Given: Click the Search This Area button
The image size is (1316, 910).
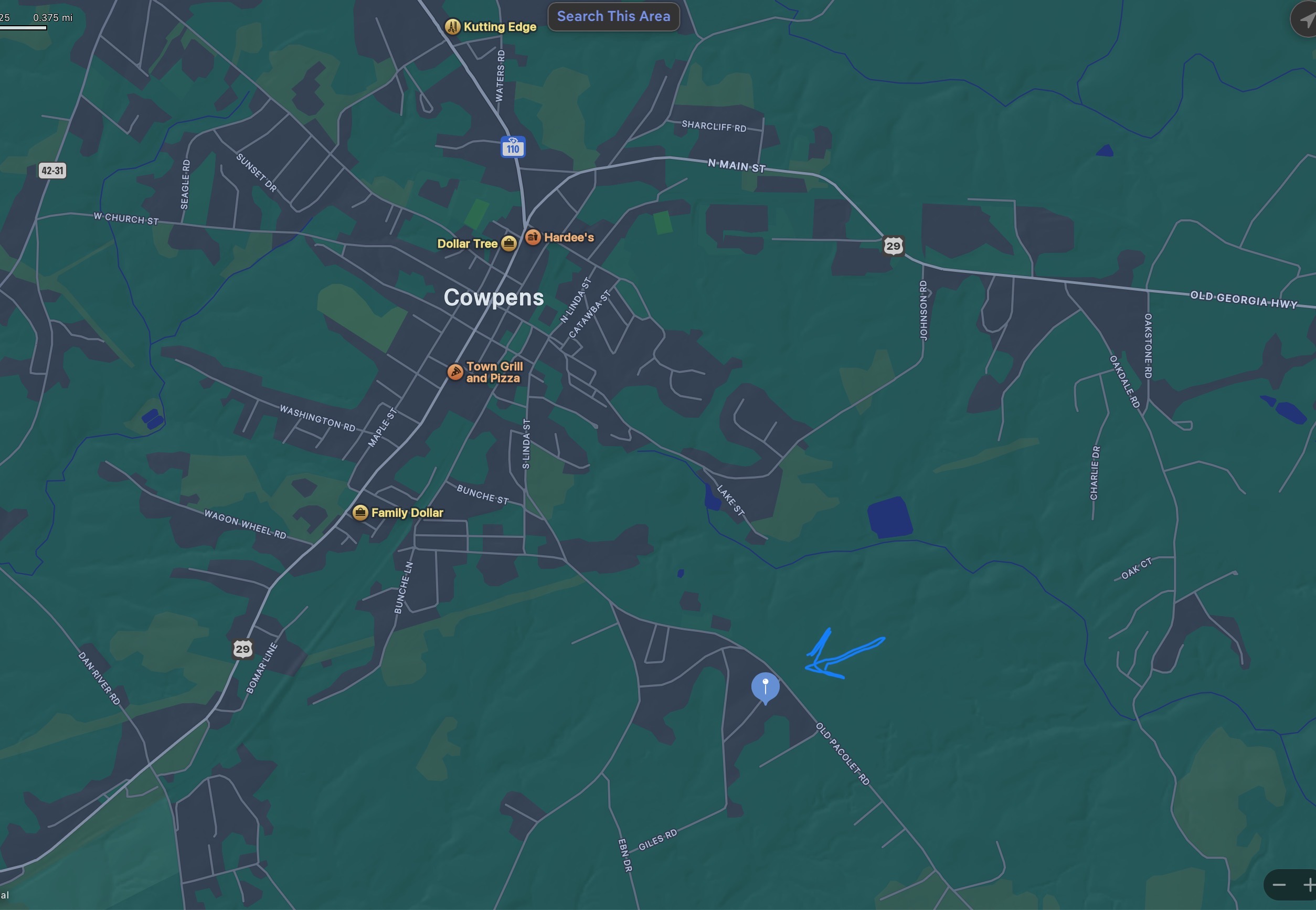Looking at the screenshot, I should click(x=613, y=17).
